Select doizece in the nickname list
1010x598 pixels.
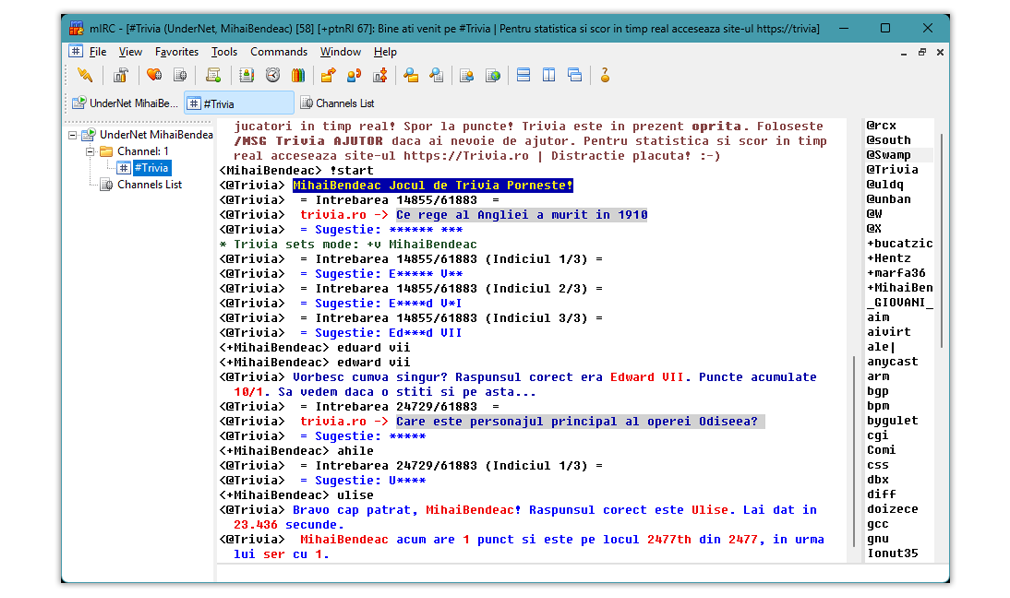click(x=892, y=510)
